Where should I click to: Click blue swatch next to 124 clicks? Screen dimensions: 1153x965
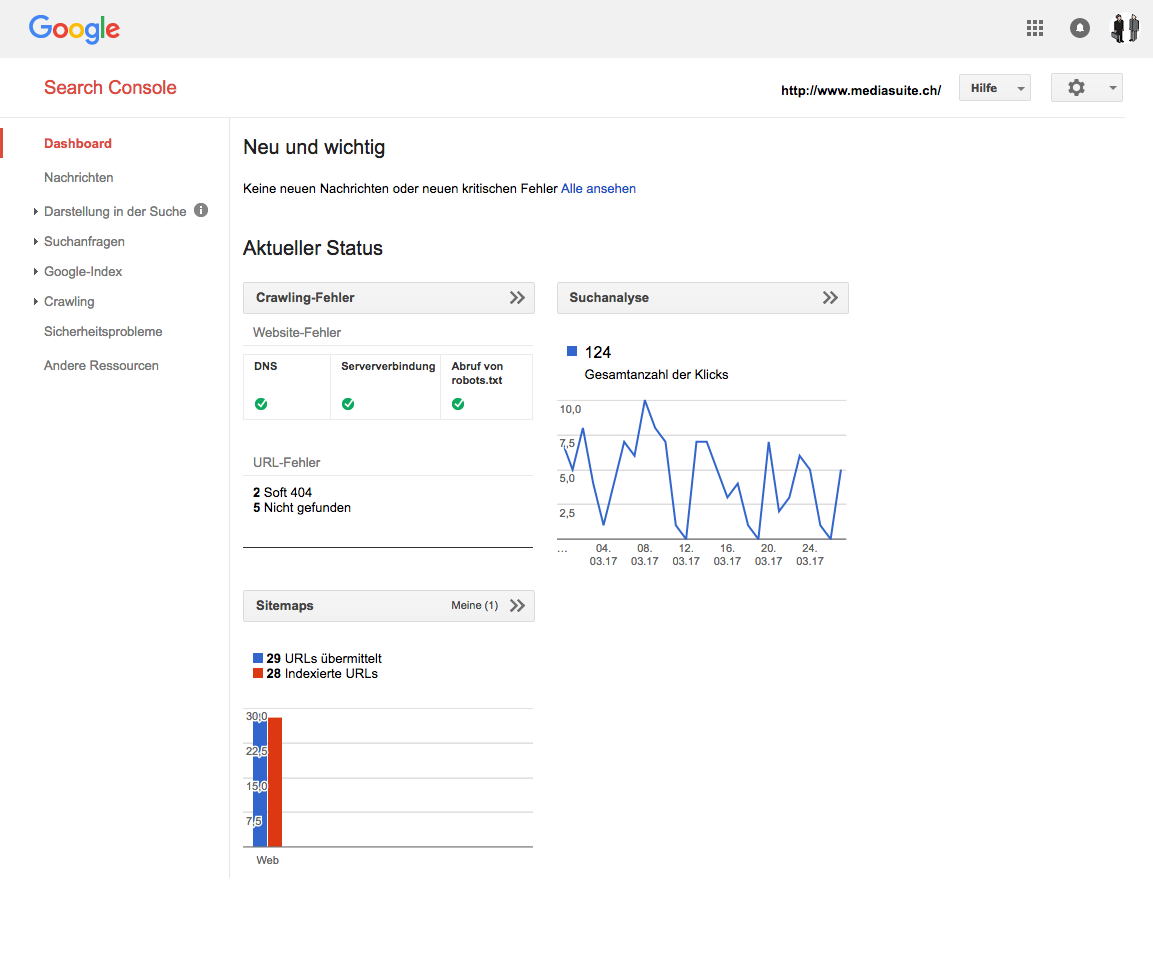coord(572,351)
